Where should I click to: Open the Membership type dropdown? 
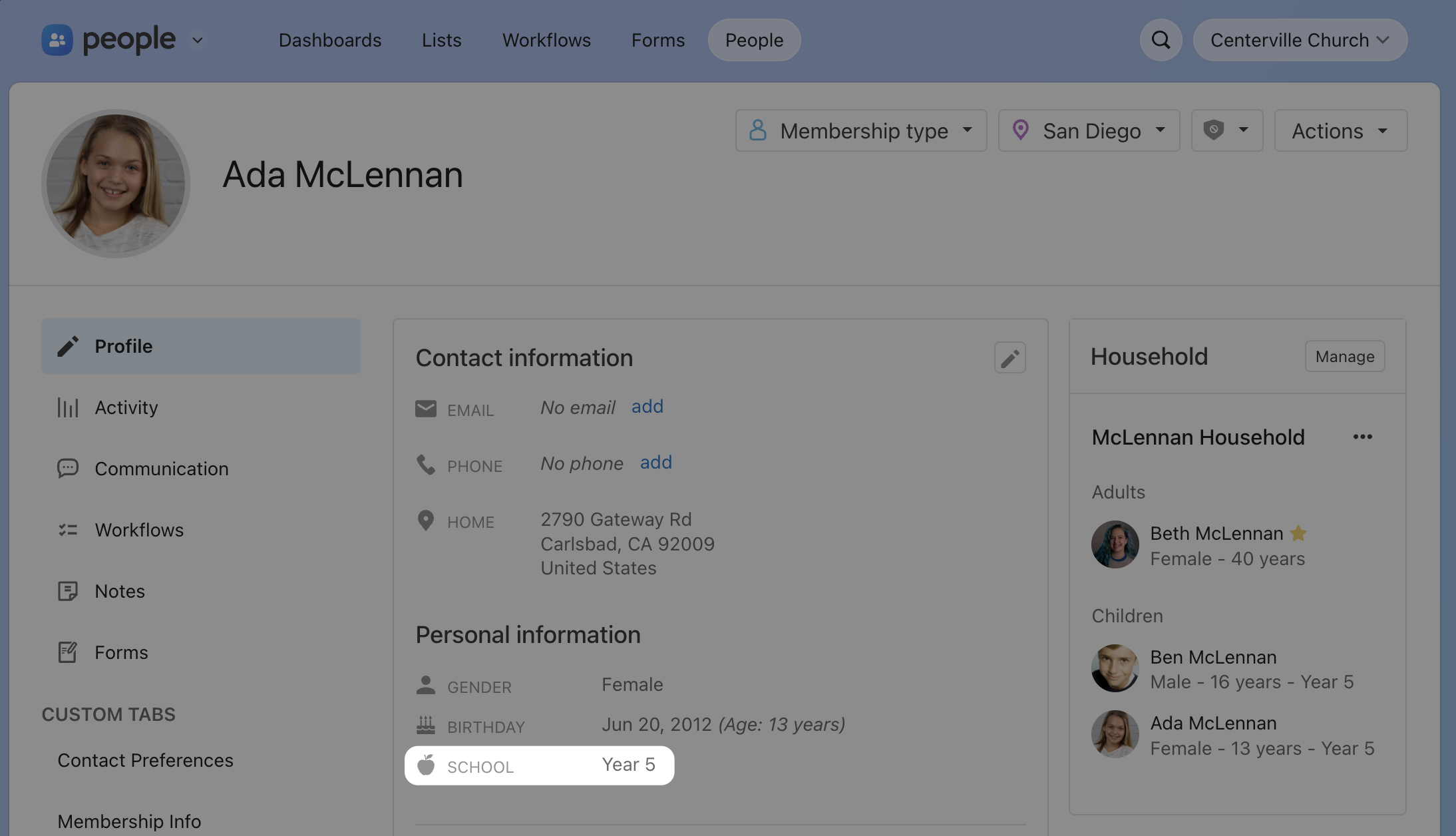coord(860,130)
